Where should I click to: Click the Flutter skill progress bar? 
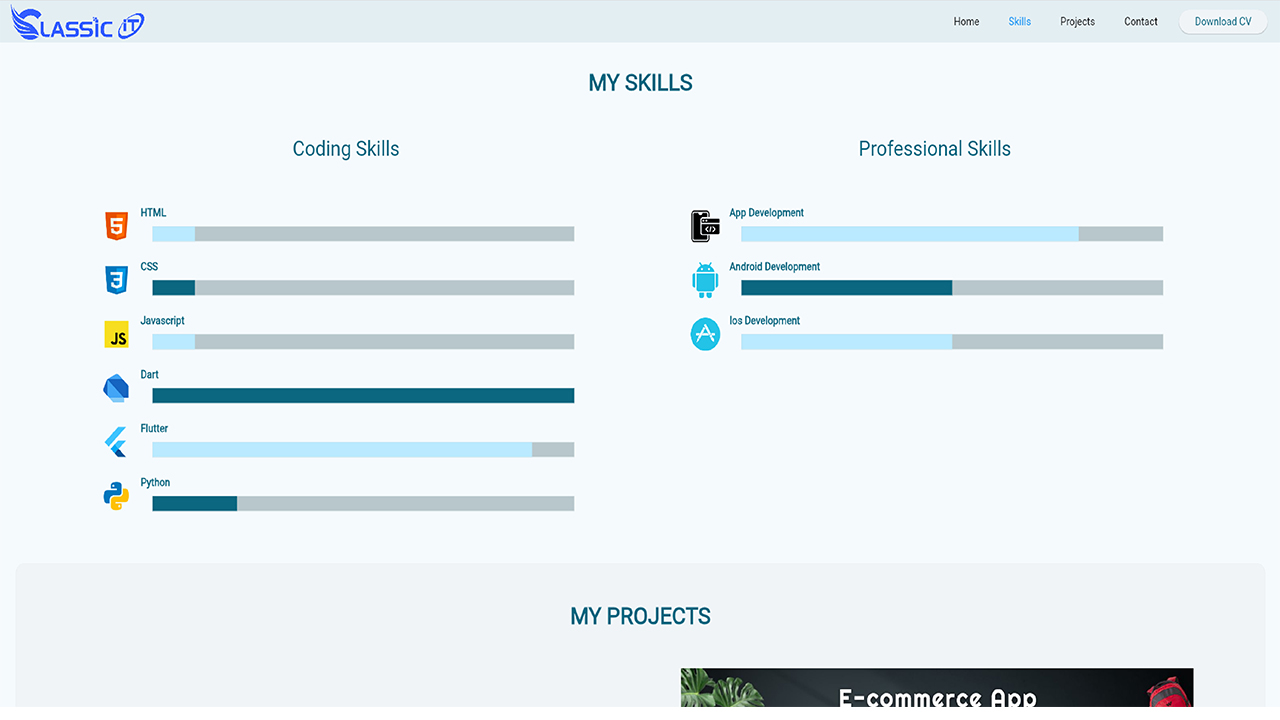tap(363, 450)
